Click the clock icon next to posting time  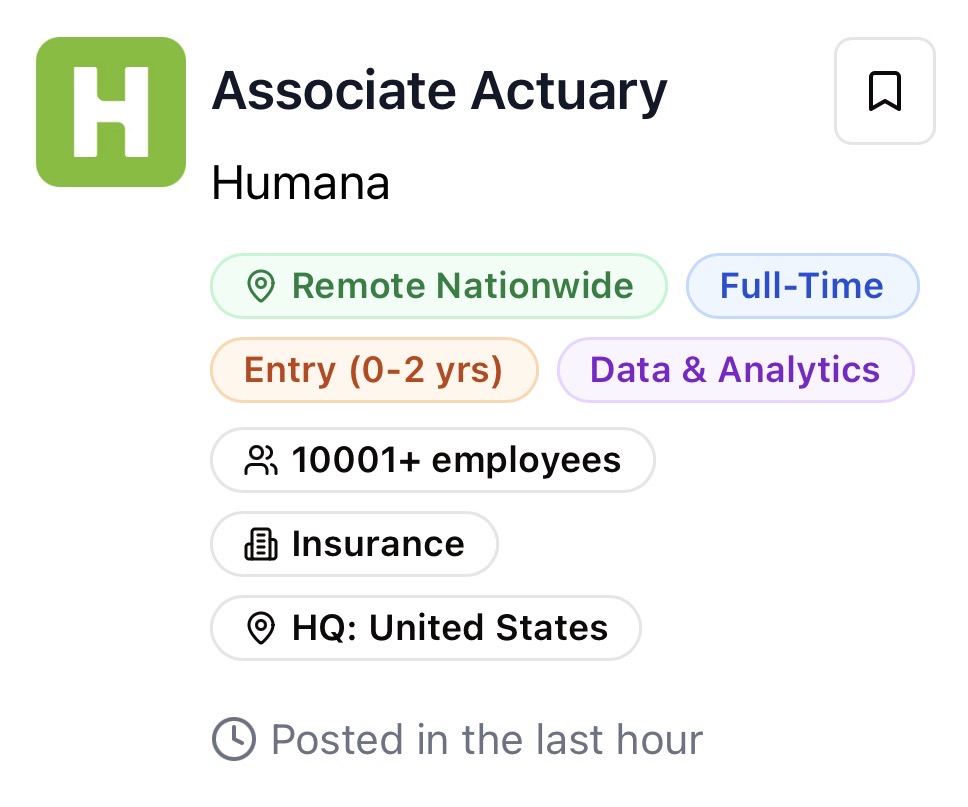(x=232, y=739)
